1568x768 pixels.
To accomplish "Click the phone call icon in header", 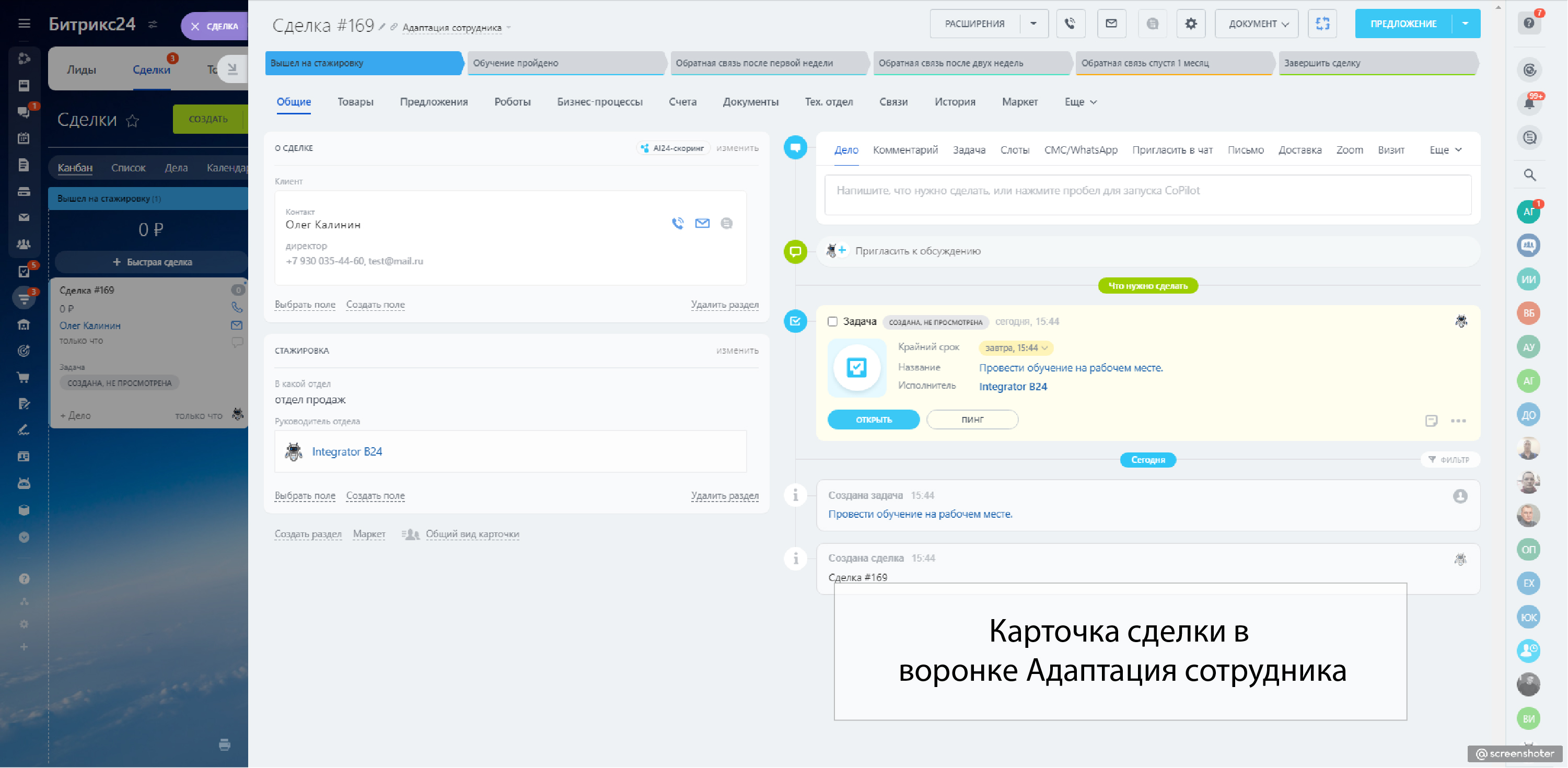I will (1070, 24).
